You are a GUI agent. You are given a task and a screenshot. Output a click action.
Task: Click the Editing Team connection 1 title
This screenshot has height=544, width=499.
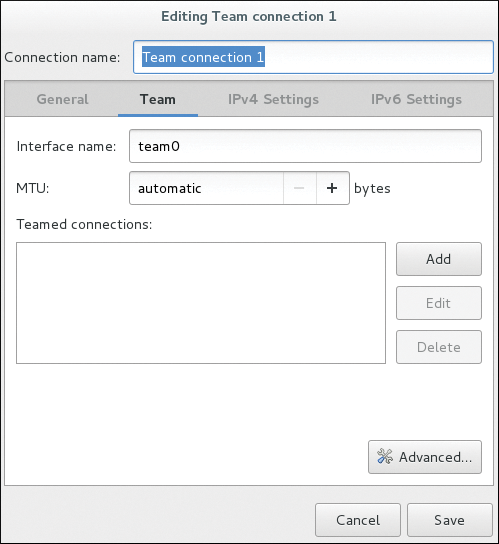click(249, 17)
